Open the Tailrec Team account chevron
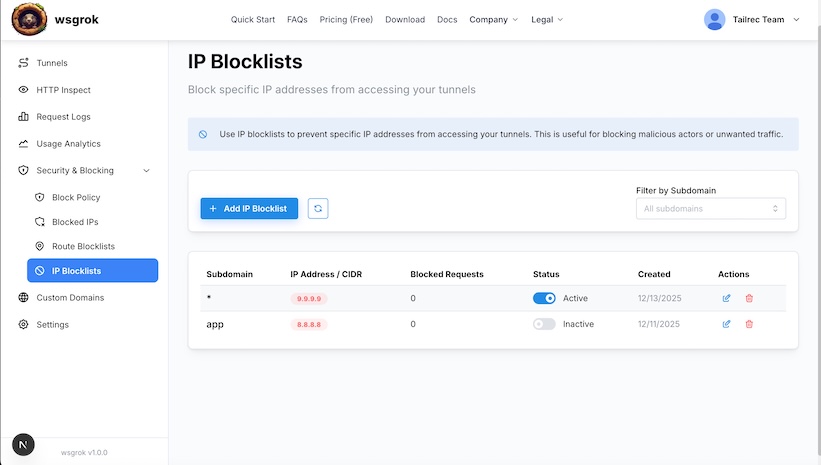The width and height of the screenshot is (821, 465). (x=796, y=19)
